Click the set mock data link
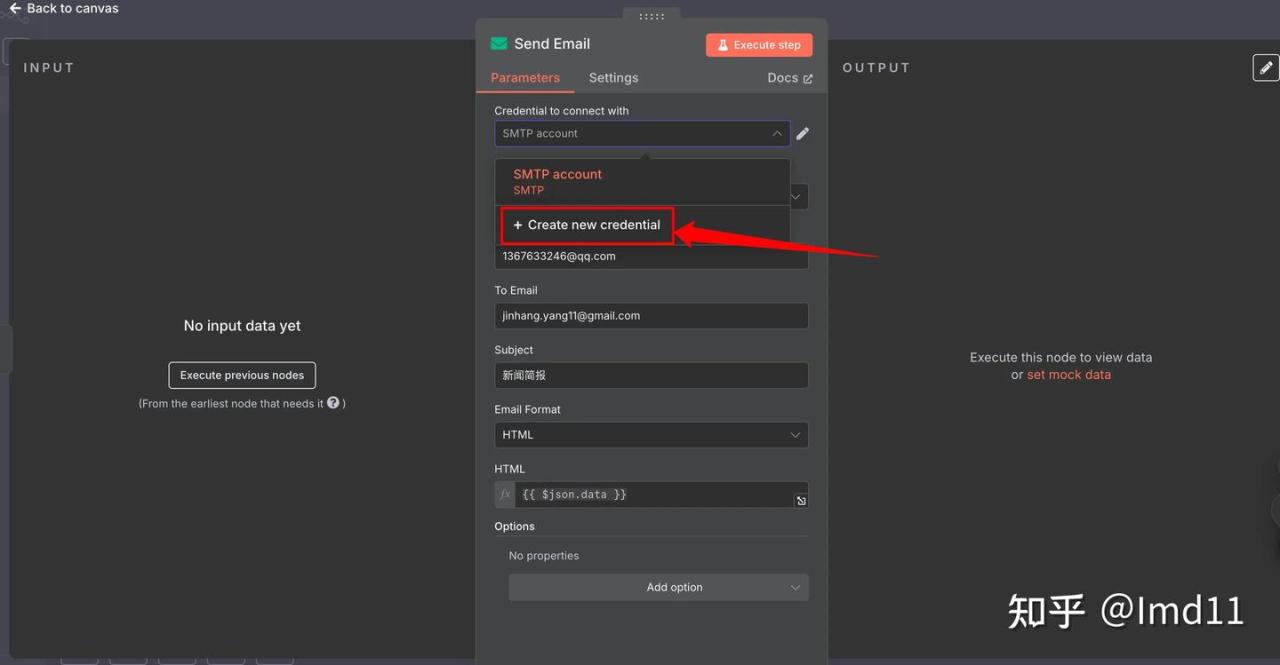Image resolution: width=1280 pixels, height=665 pixels. click(1068, 375)
